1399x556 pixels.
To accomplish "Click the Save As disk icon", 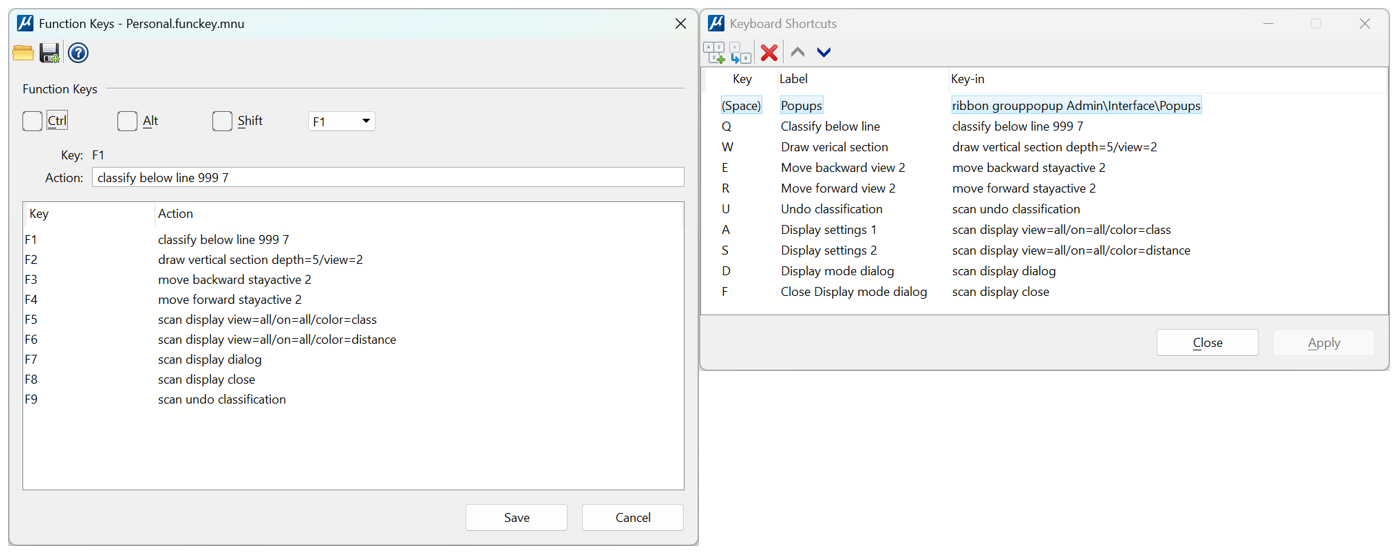I will [x=50, y=53].
